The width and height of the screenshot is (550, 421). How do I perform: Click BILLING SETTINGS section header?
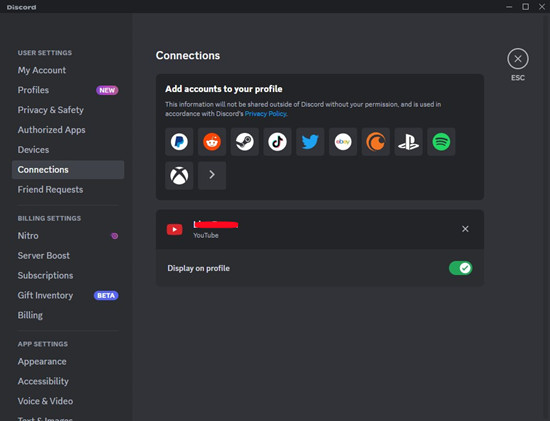(49, 219)
